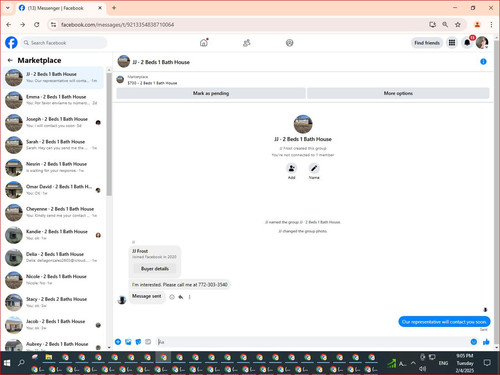Screen dimensions: 500x375
Task: Open File Explorer from the taskbar
Action: click(x=49, y=358)
